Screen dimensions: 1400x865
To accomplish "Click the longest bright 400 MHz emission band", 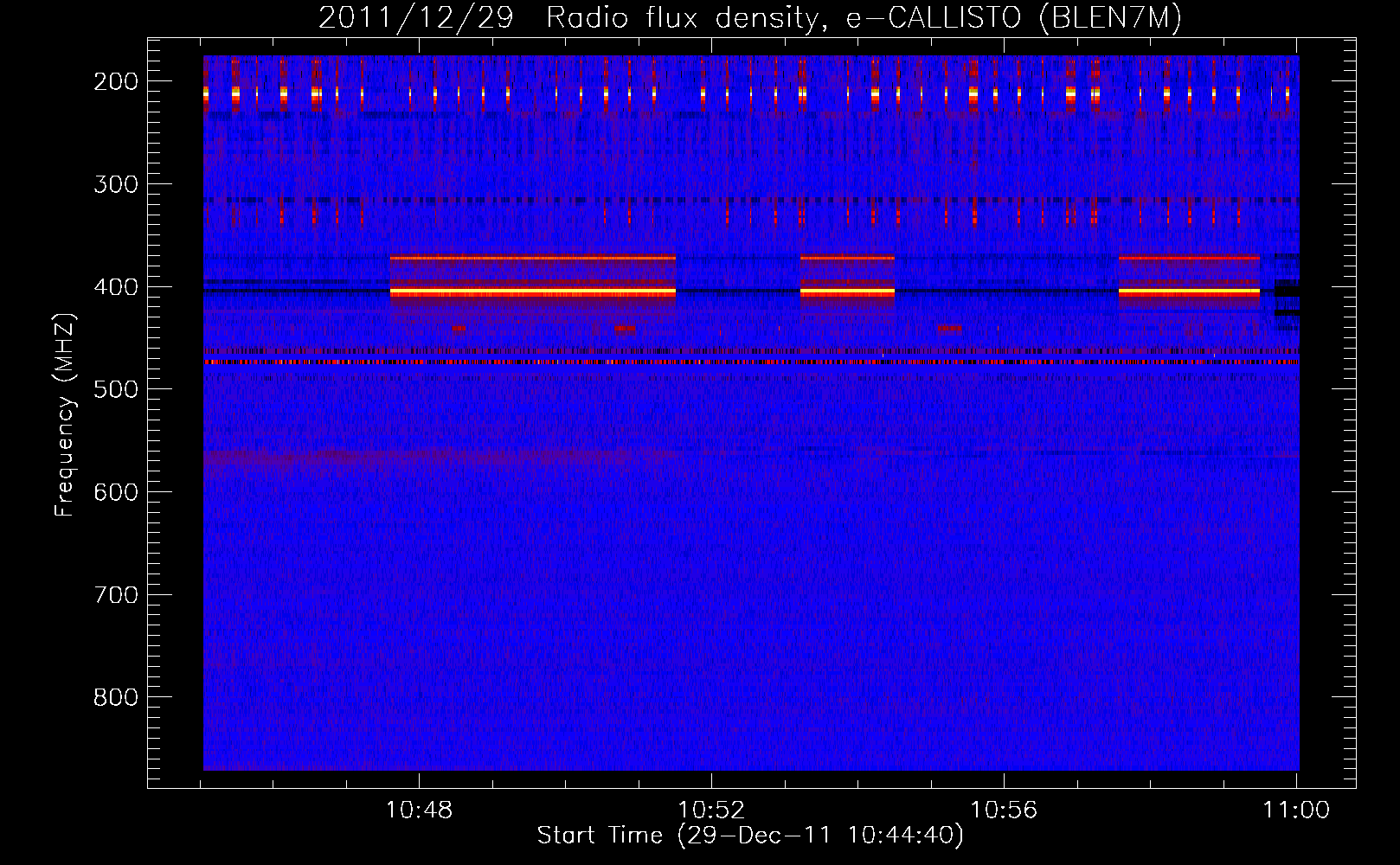I will click(533, 292).
